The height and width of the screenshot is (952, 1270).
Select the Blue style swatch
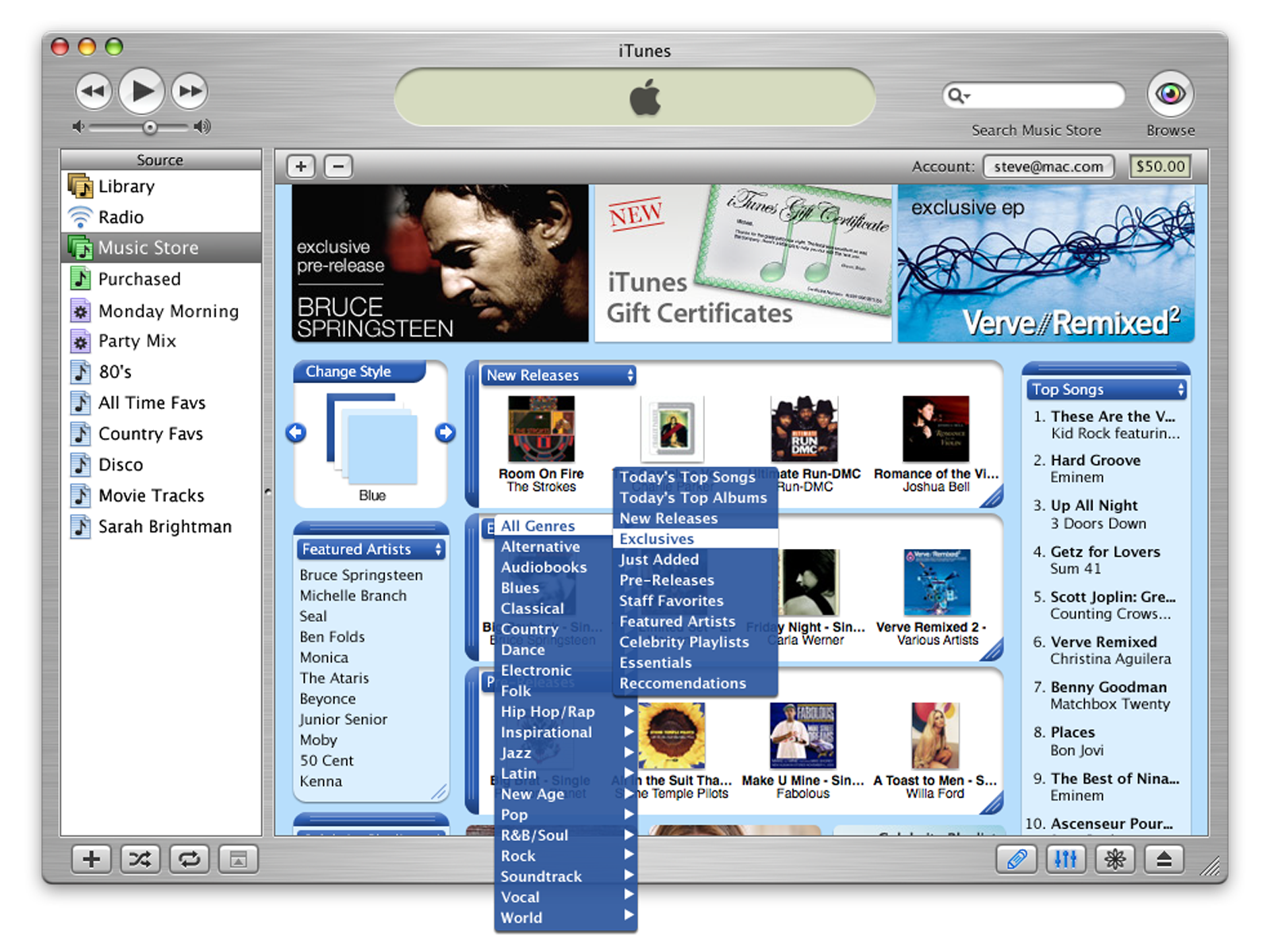[x=372, y=440]
